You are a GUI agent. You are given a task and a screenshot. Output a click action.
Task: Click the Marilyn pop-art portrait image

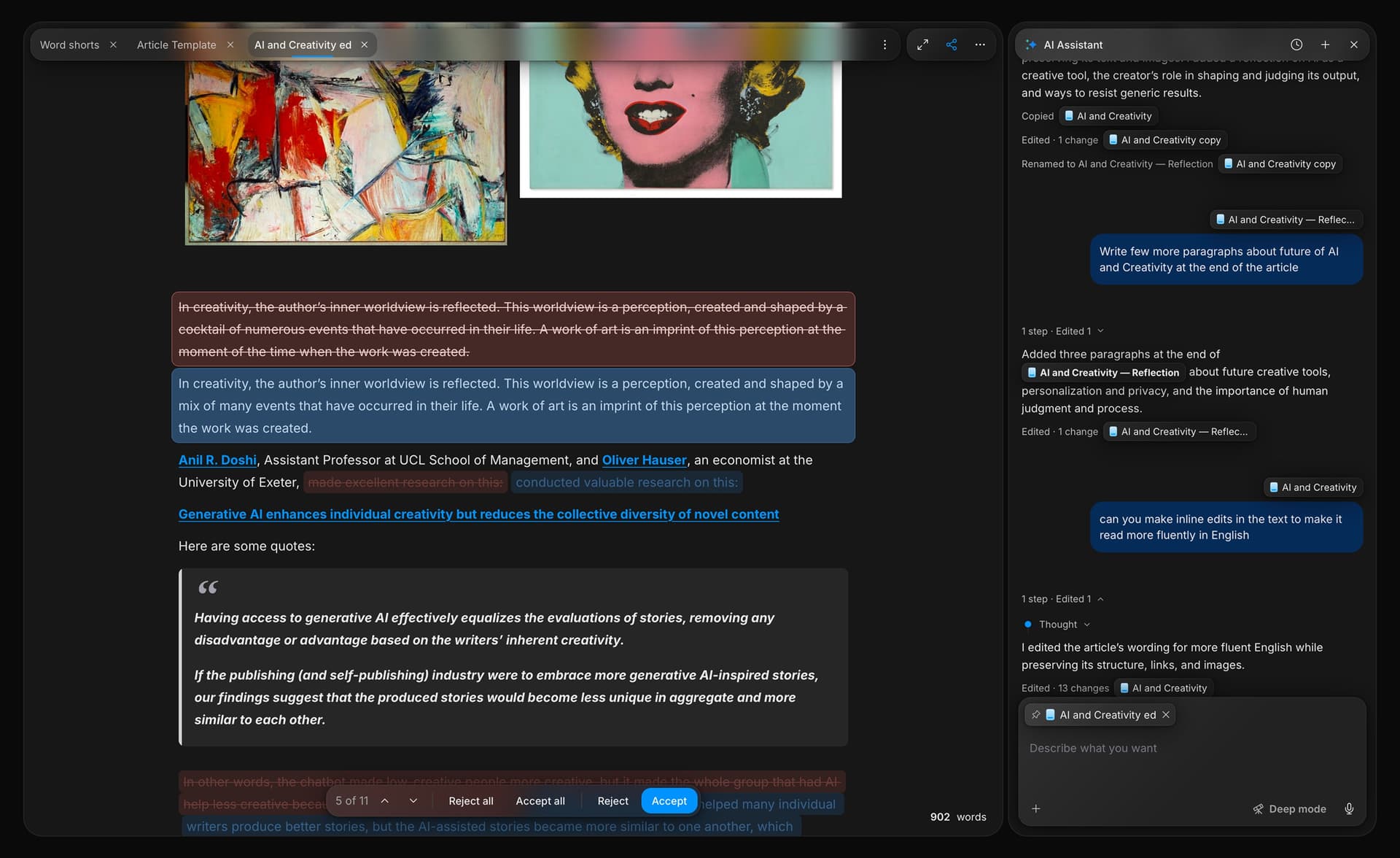point(680,128)
